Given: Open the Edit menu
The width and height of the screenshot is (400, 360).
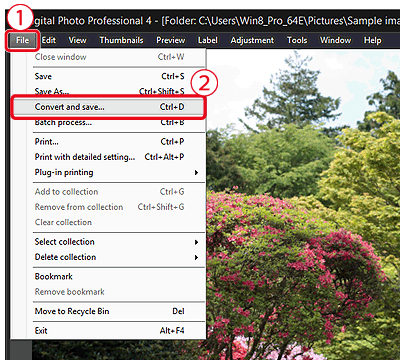Looking at the screenshot, I should [49, 40].
